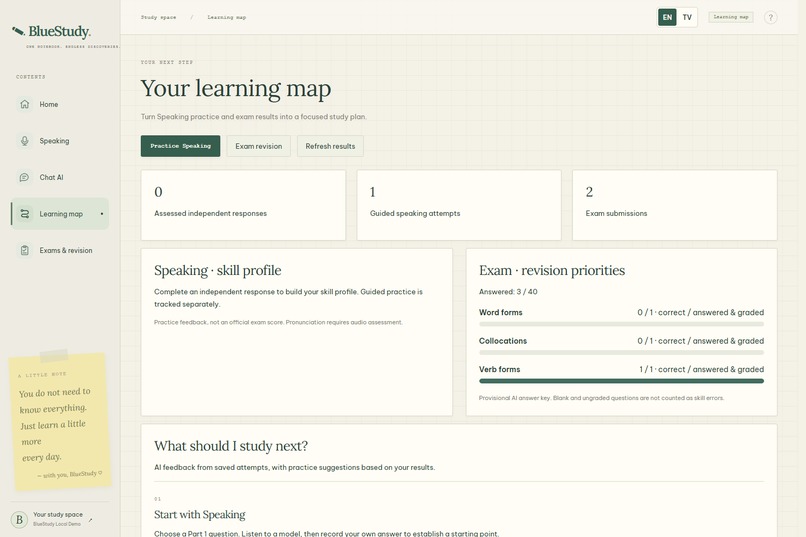The height and width of the screenshot is (537, 806).
Task: Click the BlueStudy Local Demo text
Action: [57, 524]
